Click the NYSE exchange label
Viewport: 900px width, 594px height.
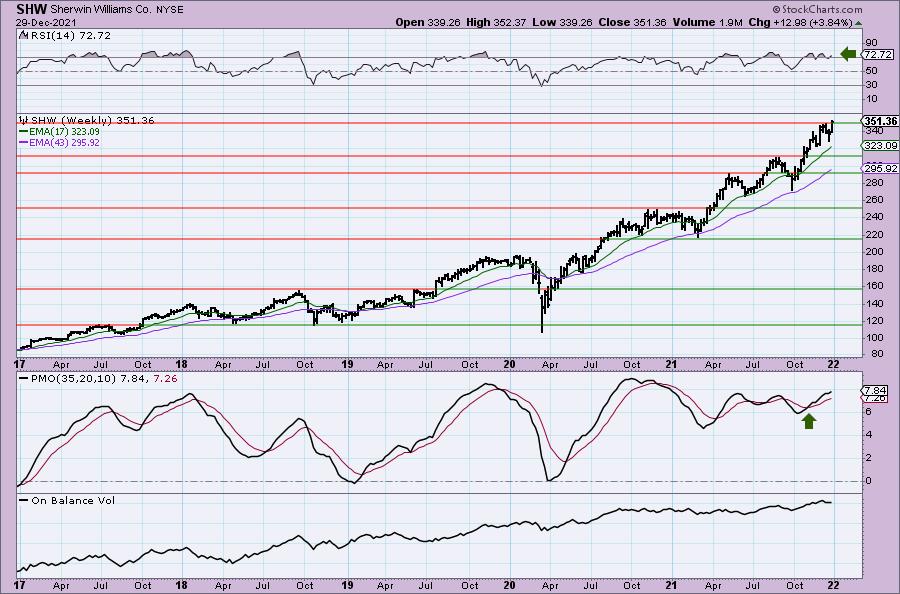click(x=169, y=10)
